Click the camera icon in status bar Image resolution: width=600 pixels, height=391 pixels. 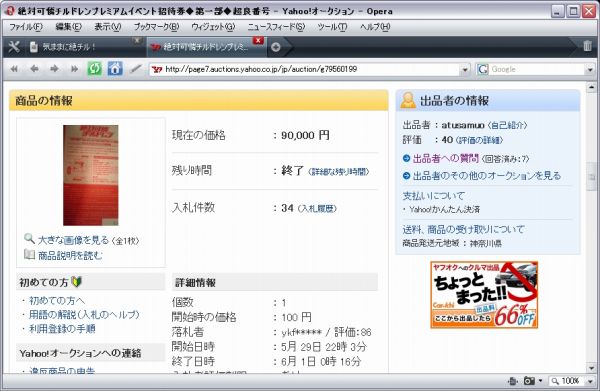(x=529, y=381)
